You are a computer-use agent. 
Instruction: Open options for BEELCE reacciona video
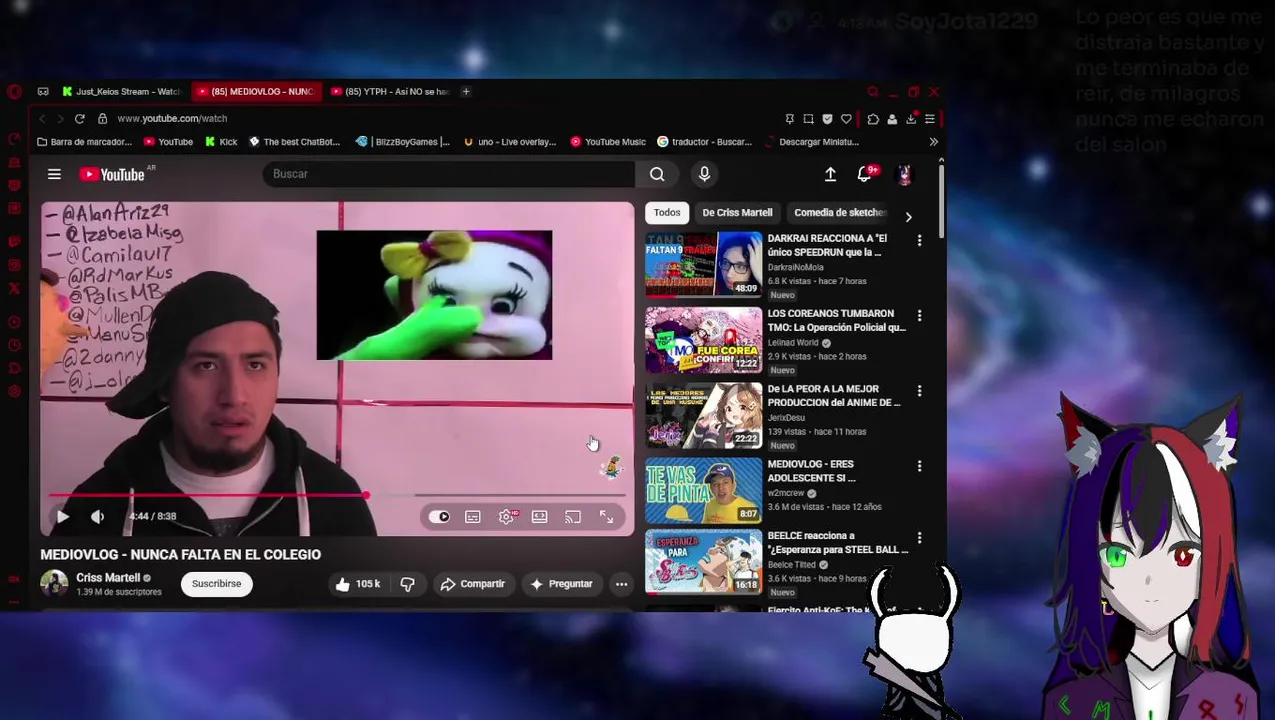(x=919, y=537)
